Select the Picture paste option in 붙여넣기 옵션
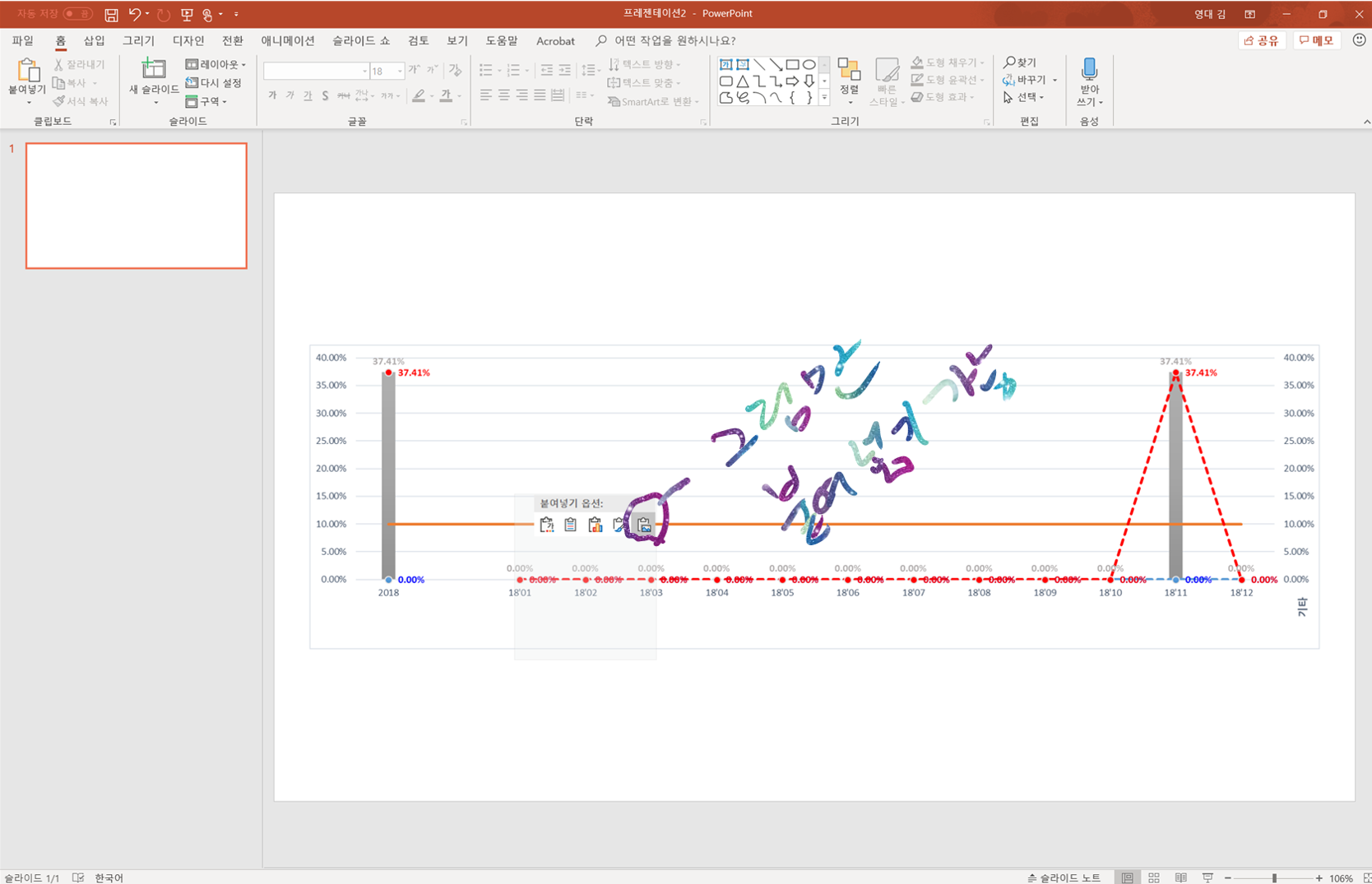The height and width of the screenshot is (884, 1372). pos(643,525)
